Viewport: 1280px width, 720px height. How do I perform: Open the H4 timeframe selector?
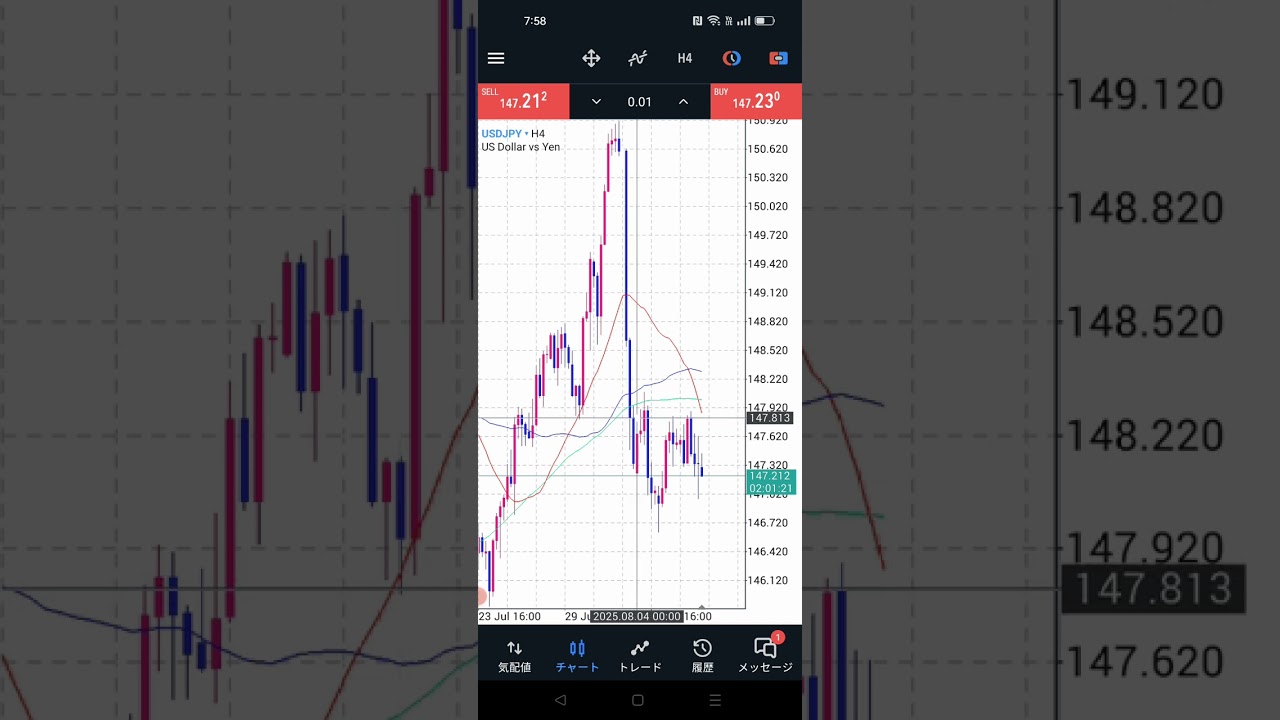point(685,58)
